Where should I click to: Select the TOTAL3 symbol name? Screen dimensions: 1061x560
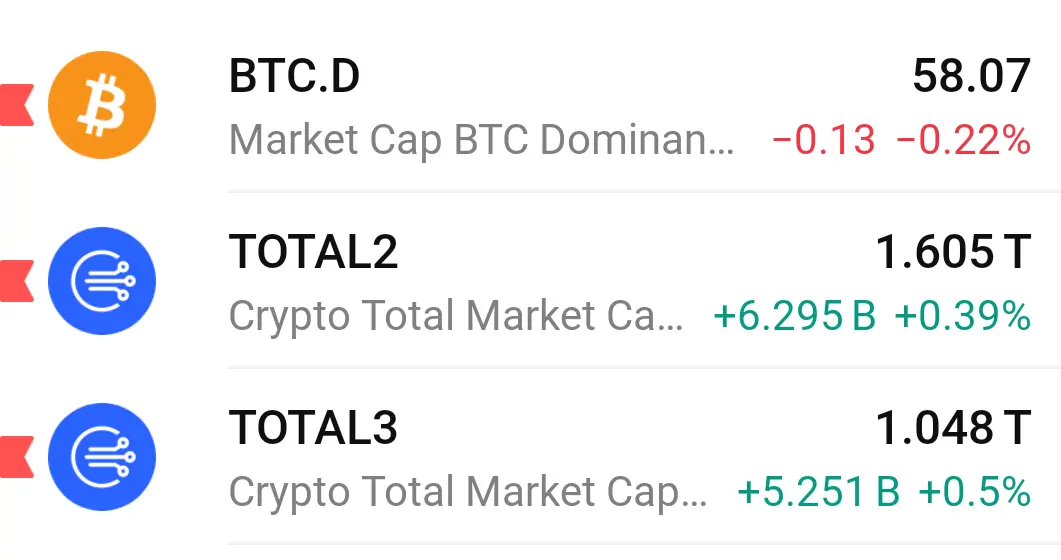[x=313, y=427]
